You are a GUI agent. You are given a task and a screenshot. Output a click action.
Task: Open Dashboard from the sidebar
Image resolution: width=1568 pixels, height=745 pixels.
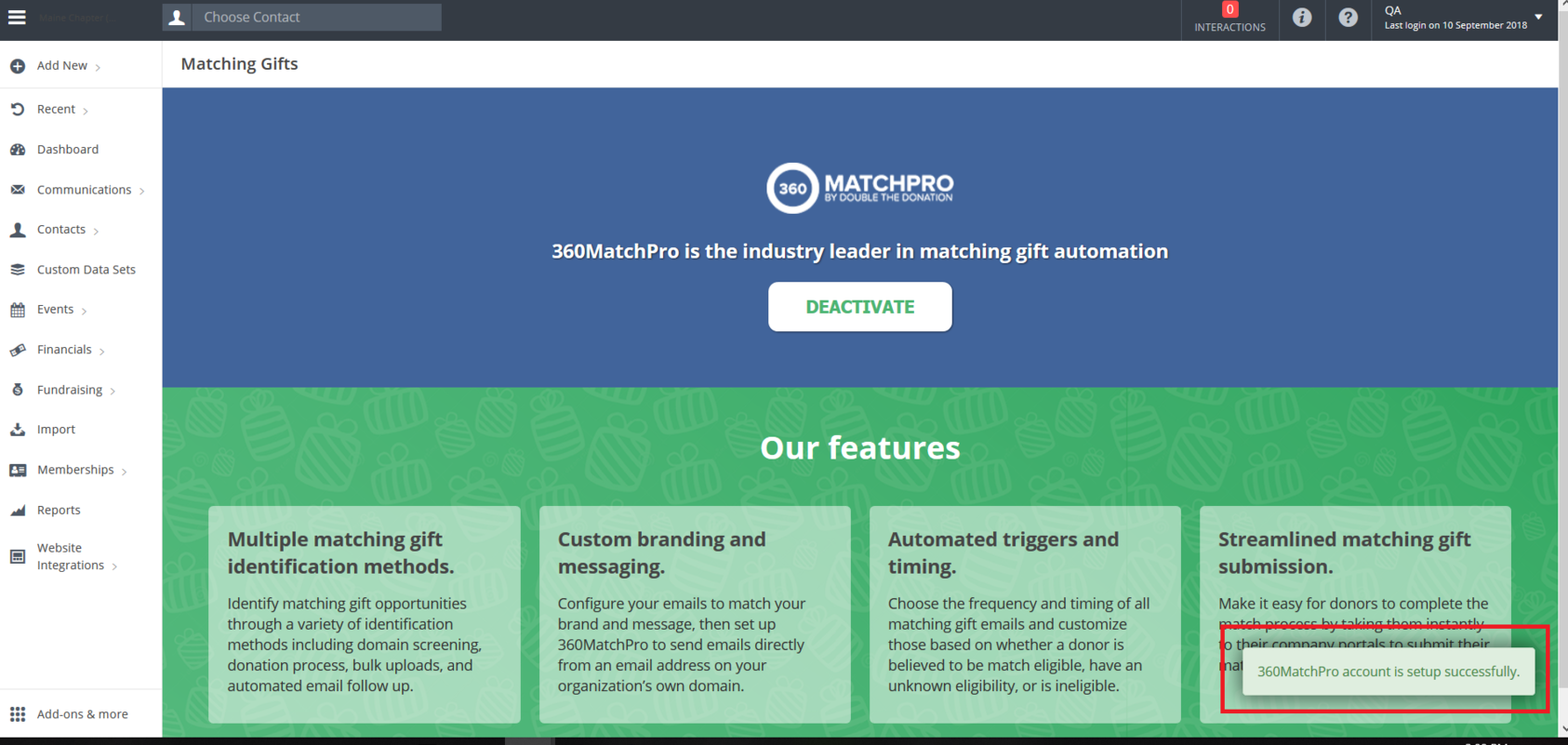tap(68, 149)
